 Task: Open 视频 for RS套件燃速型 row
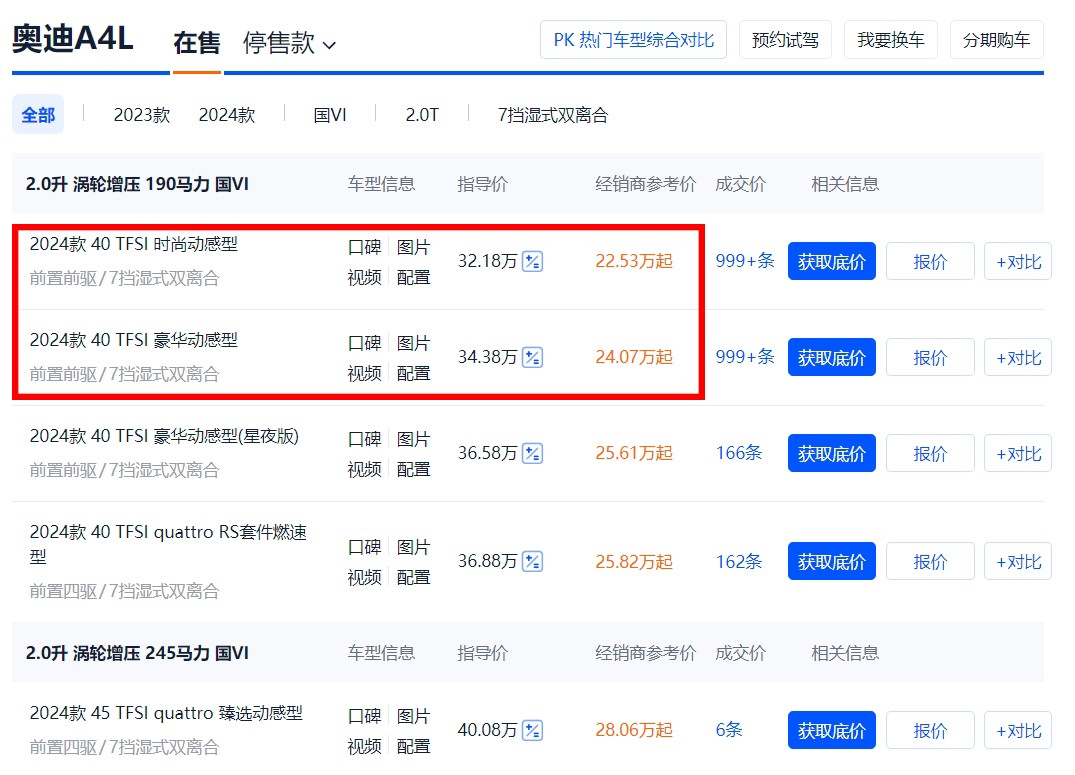point(365,577)
